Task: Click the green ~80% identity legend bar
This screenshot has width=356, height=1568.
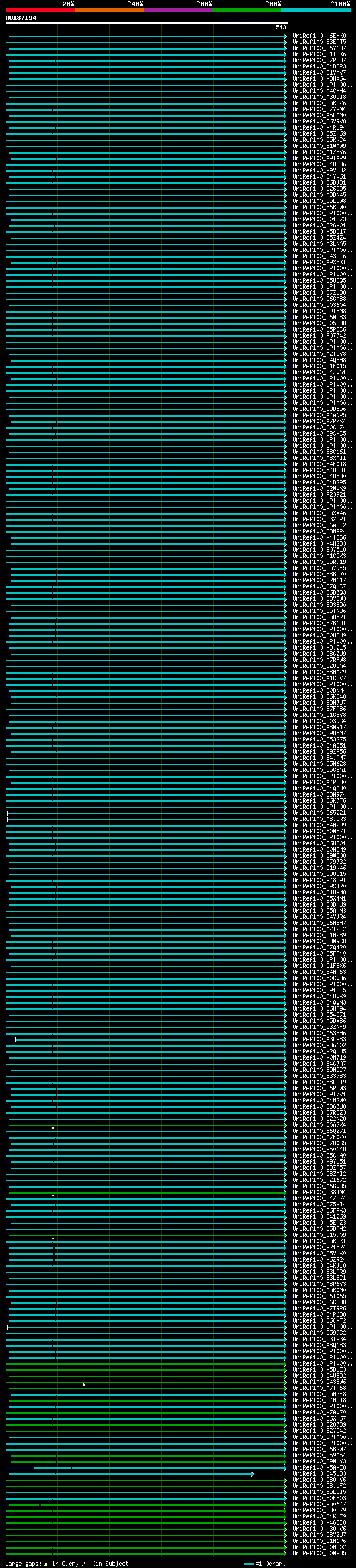Action: pyautogui.click(x=247, y=10)
